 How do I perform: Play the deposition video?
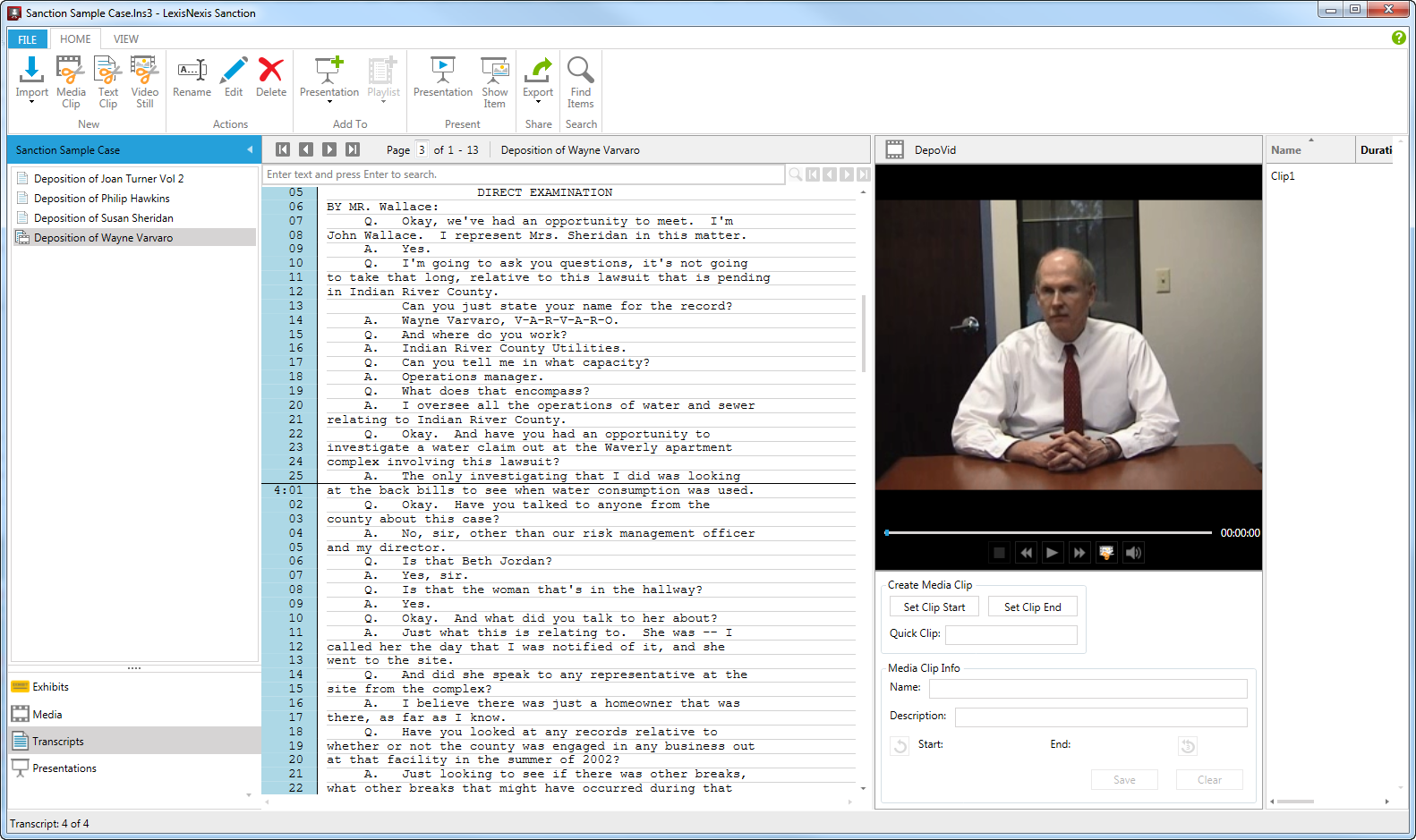point(1053,553)
